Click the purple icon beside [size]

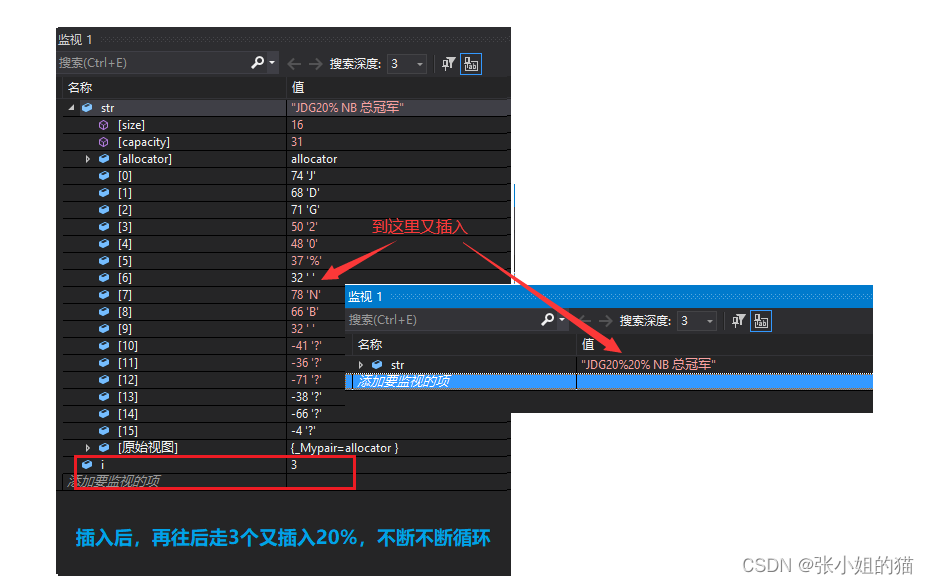pyautogui.click(x=104, y=125)
